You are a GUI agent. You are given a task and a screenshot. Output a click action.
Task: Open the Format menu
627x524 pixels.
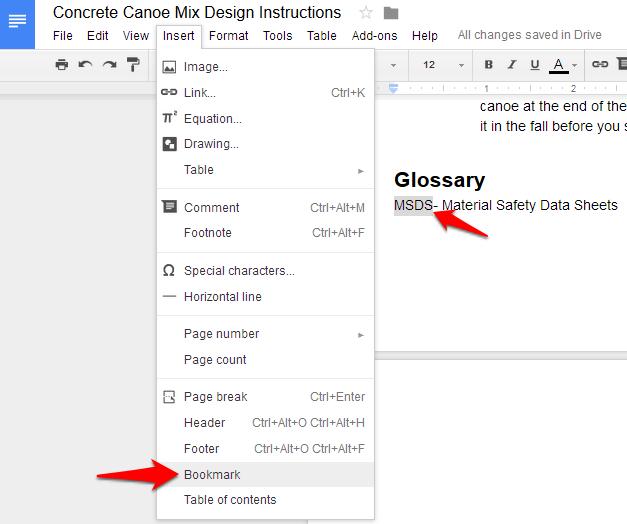point(228,36)
